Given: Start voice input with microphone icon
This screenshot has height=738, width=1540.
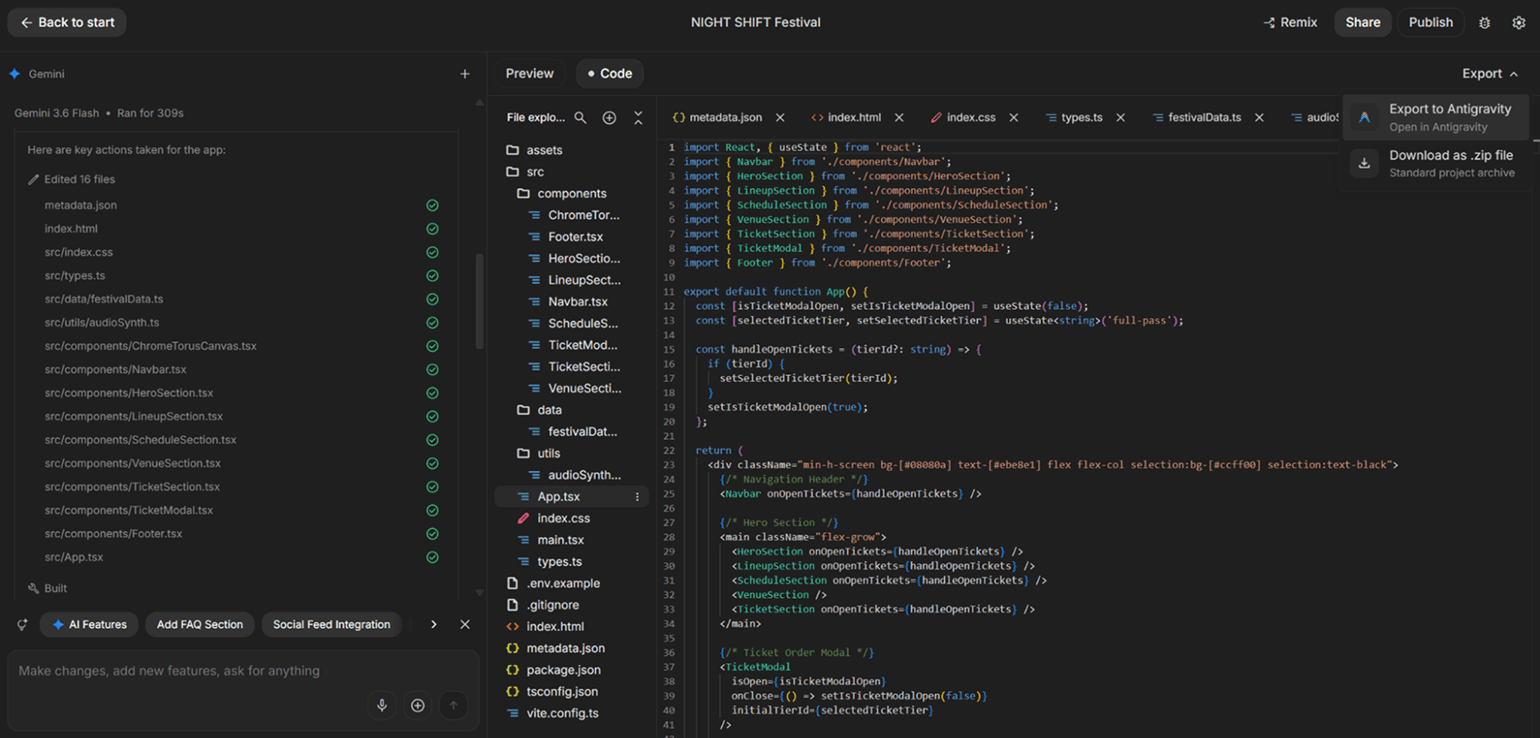Looking at the screenshot, I should coord(381,705).
